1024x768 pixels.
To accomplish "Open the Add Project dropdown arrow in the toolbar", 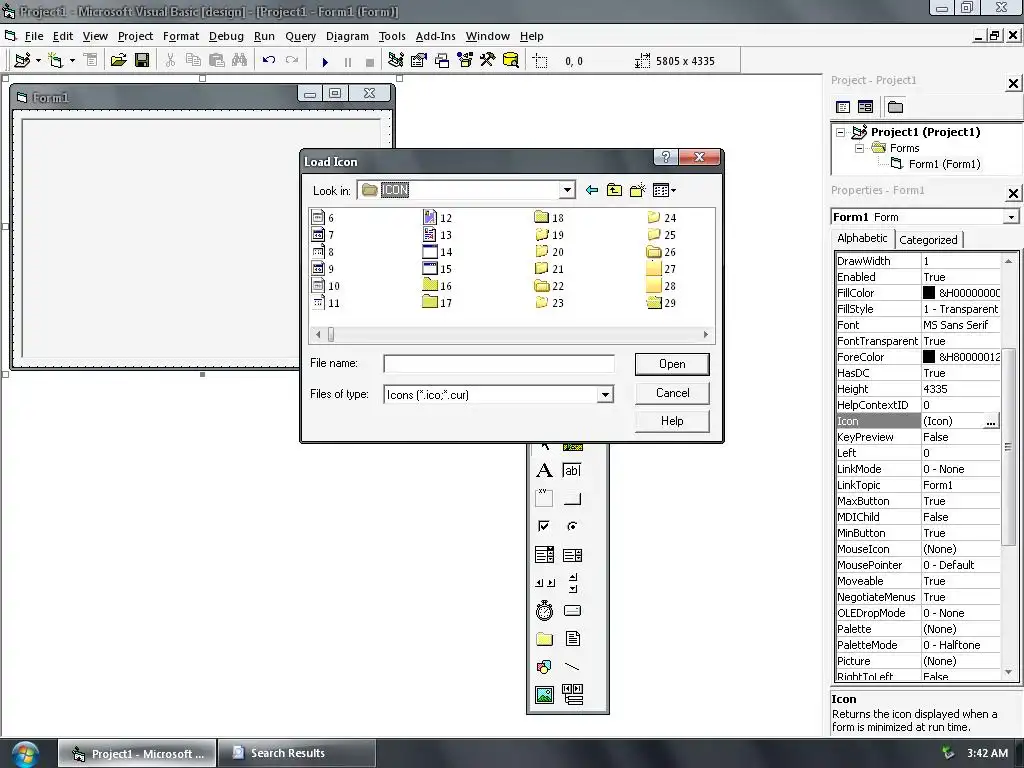I will pyautogui.click(x=39, y=61).
